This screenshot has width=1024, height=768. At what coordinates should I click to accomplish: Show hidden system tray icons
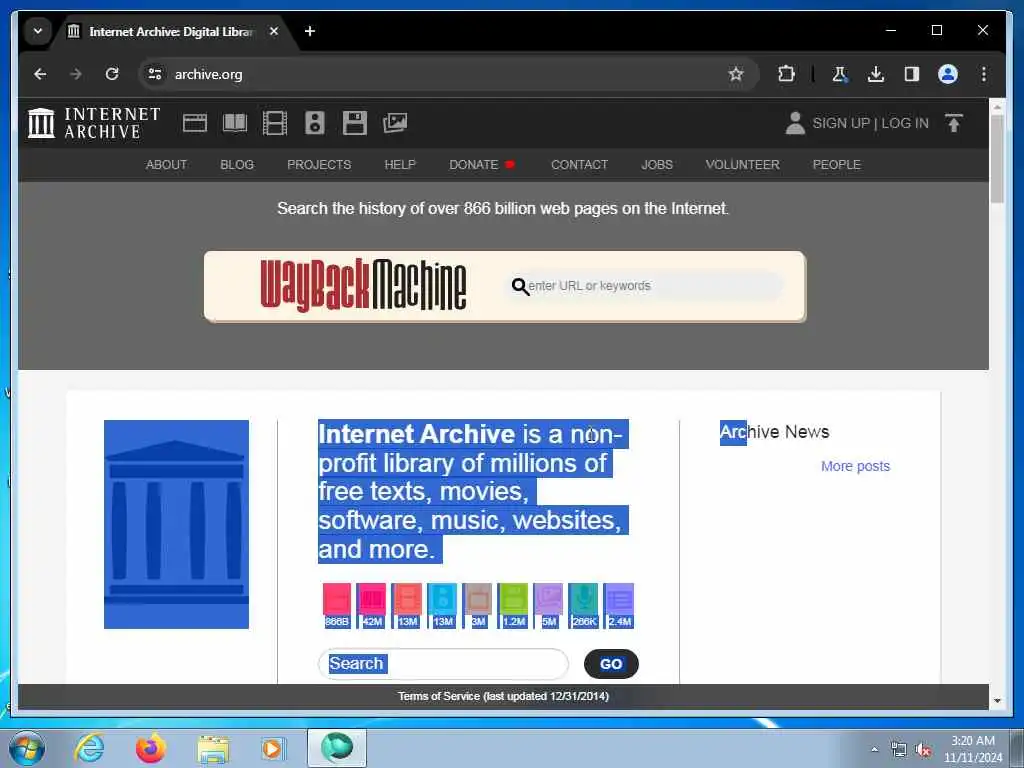click(x=874, y=749)
